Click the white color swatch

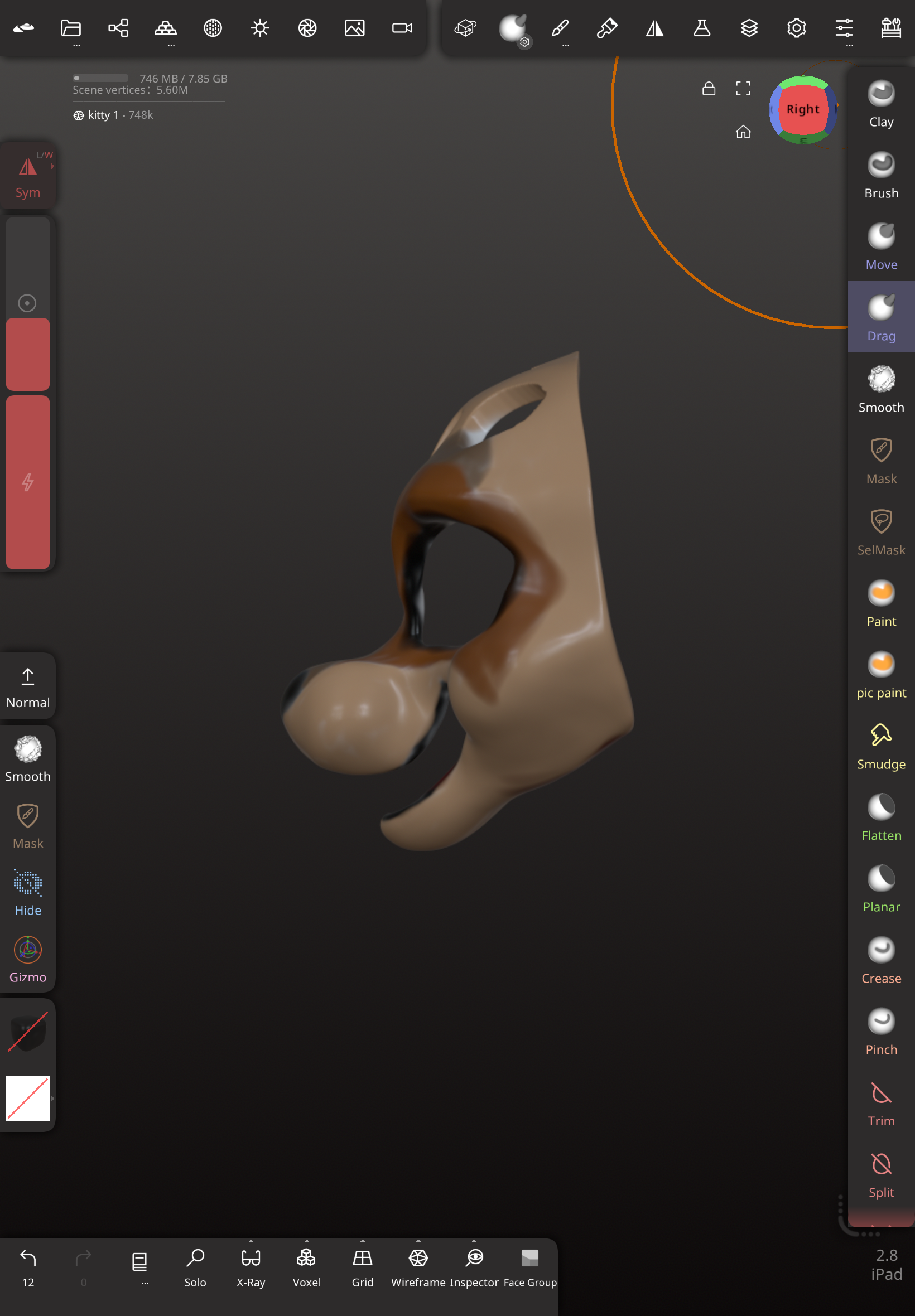point(27,1098)
